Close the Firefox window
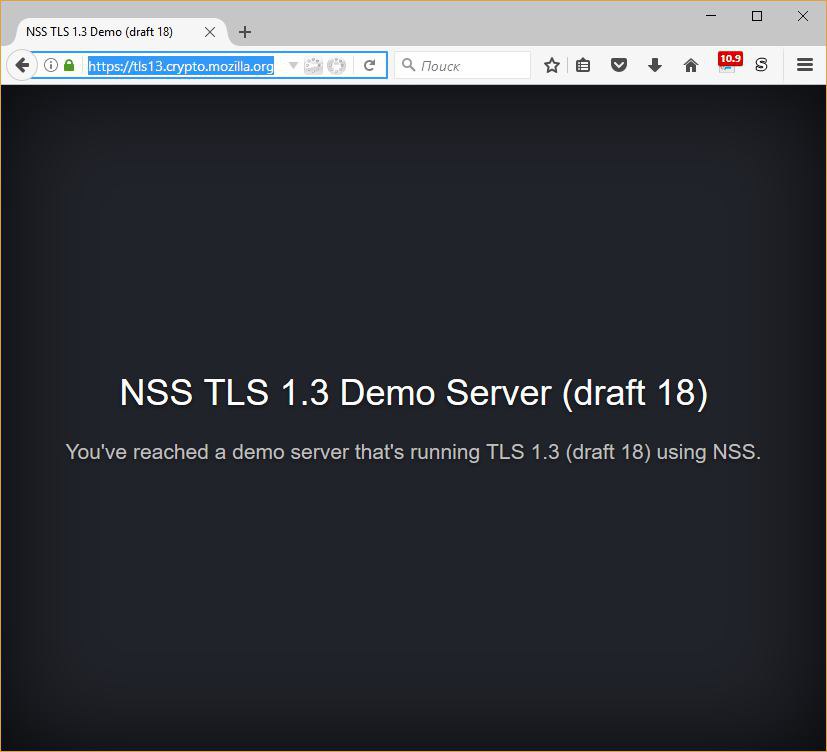Image resolution: width=827 pixels, height=752 pixels. coord(803,16)
